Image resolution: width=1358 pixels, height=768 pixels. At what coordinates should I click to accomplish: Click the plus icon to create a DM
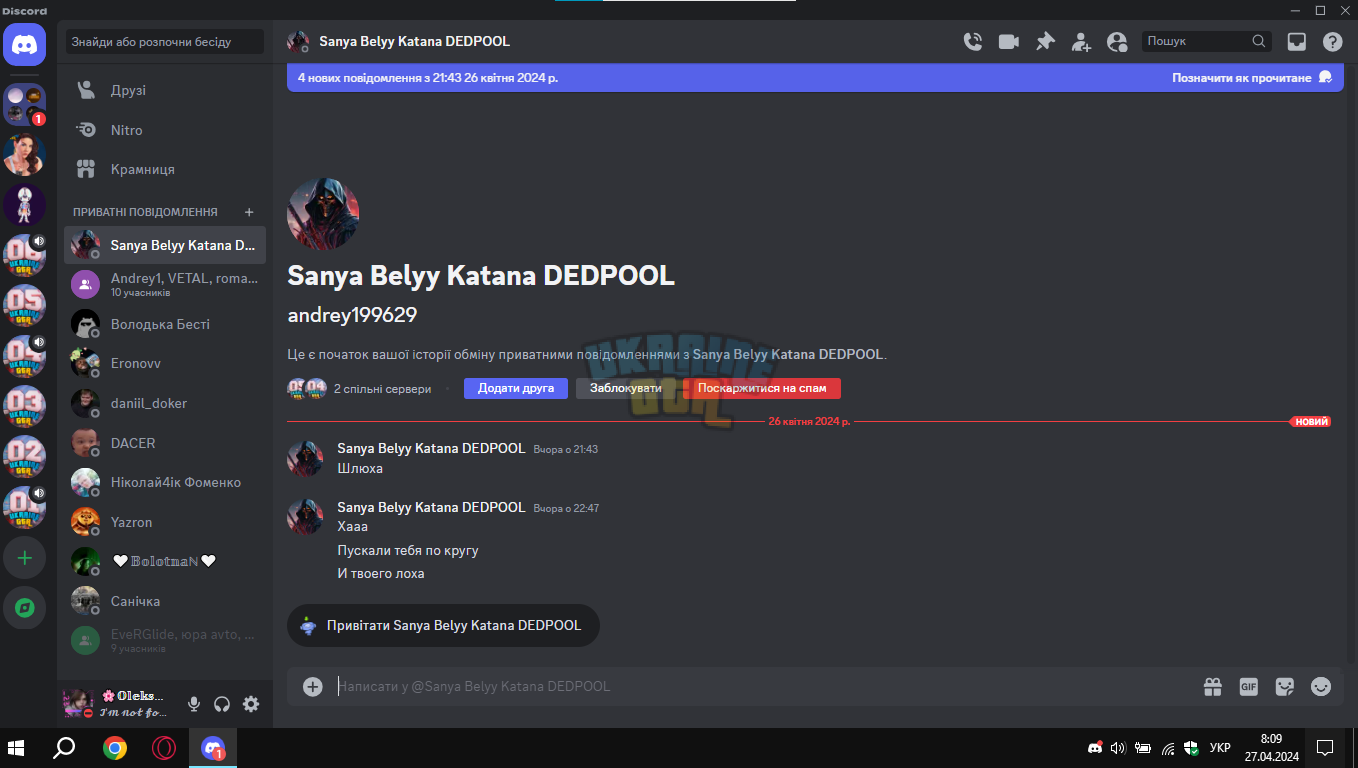(x=250, y=212)
